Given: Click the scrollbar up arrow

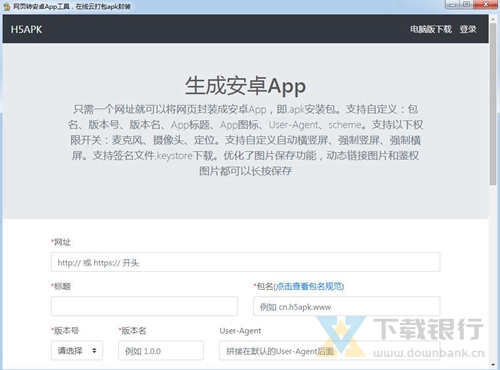Looking at the screenshot, I should pos(493,19).
